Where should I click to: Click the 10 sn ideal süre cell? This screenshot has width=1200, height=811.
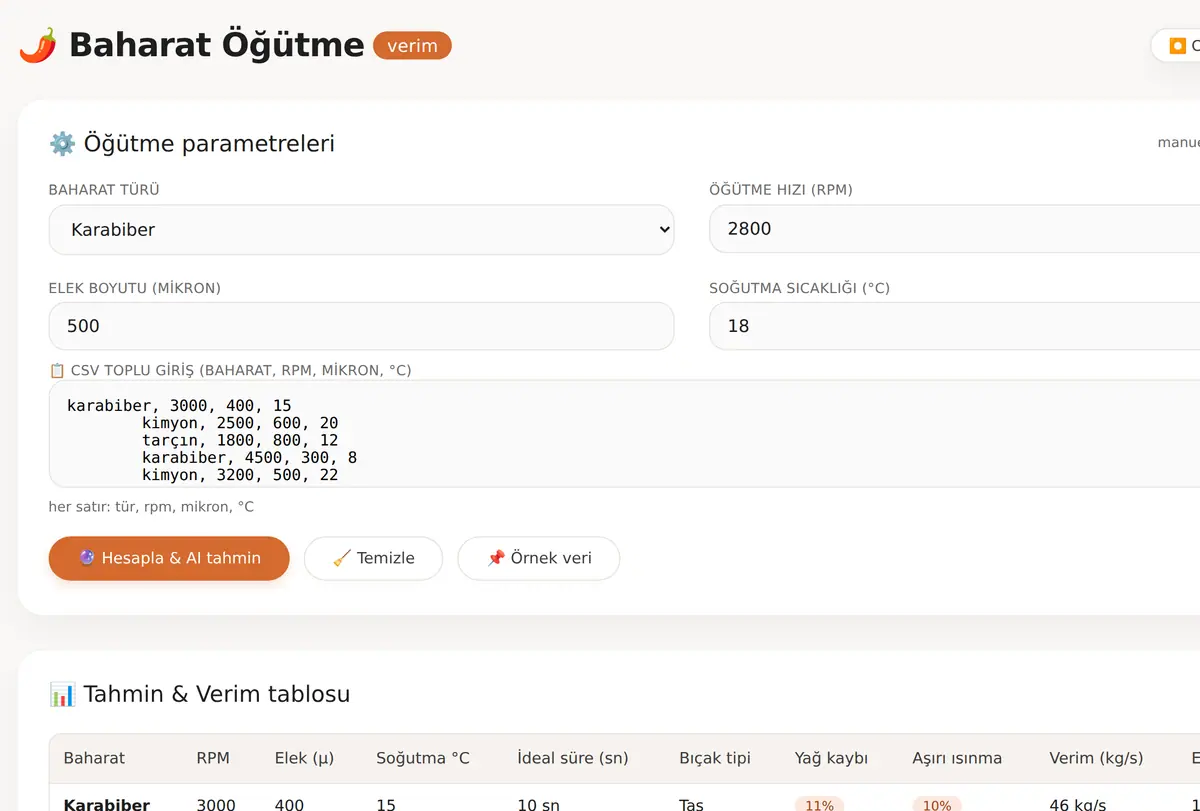[537, 804]
